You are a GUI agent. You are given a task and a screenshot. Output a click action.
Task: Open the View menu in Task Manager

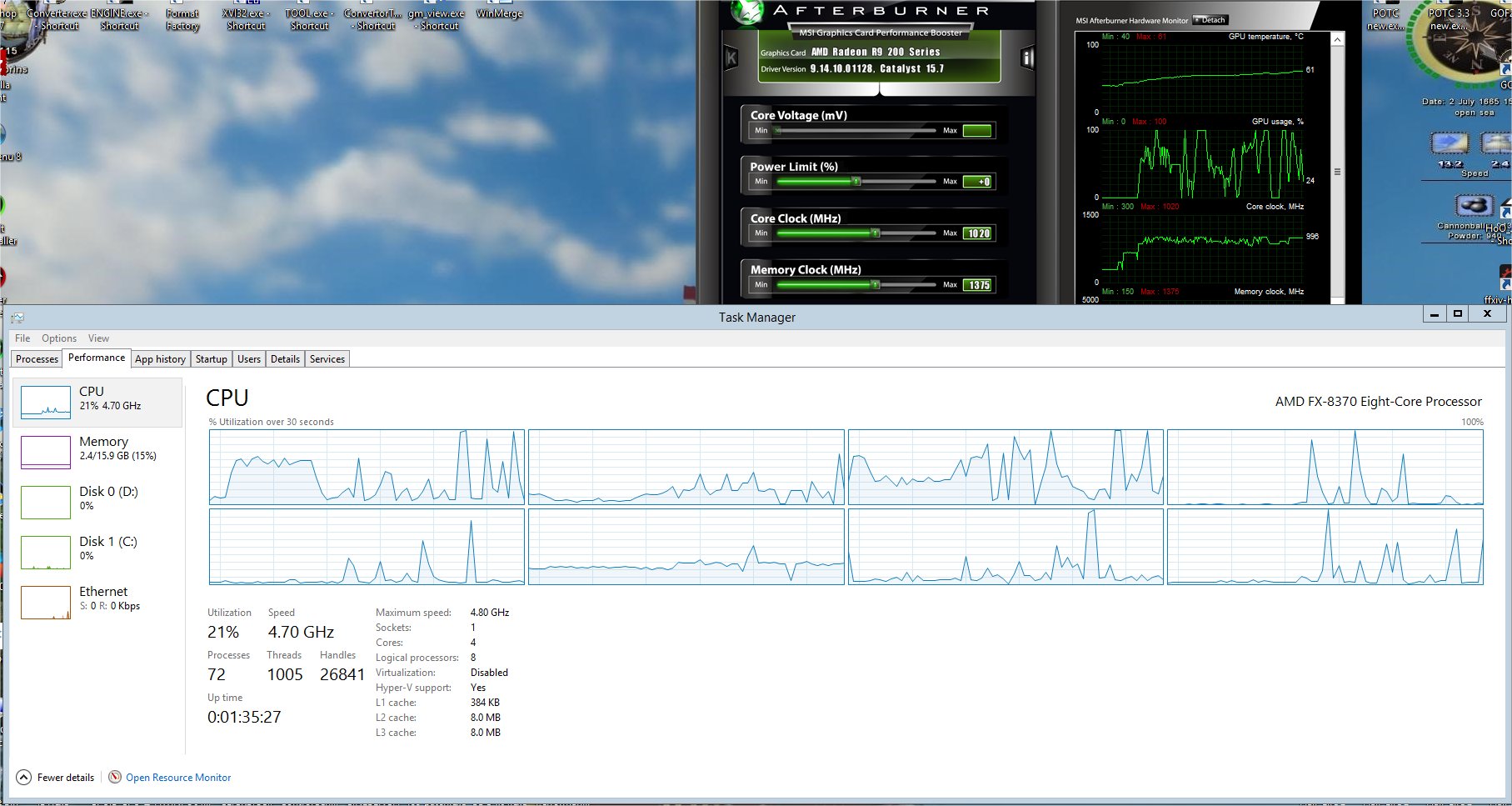click(x=98, y=338)
